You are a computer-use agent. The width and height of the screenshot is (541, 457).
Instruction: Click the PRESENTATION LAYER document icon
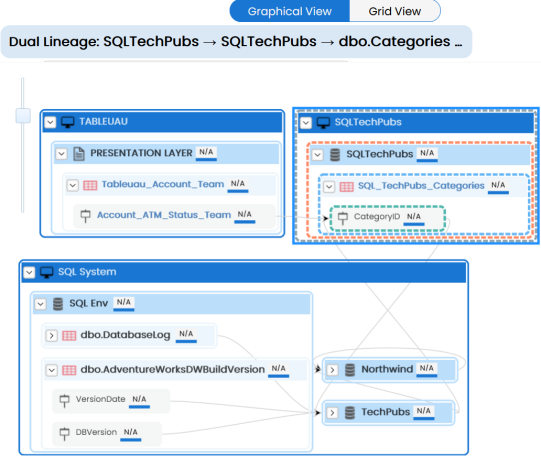[x=79, y=154]
